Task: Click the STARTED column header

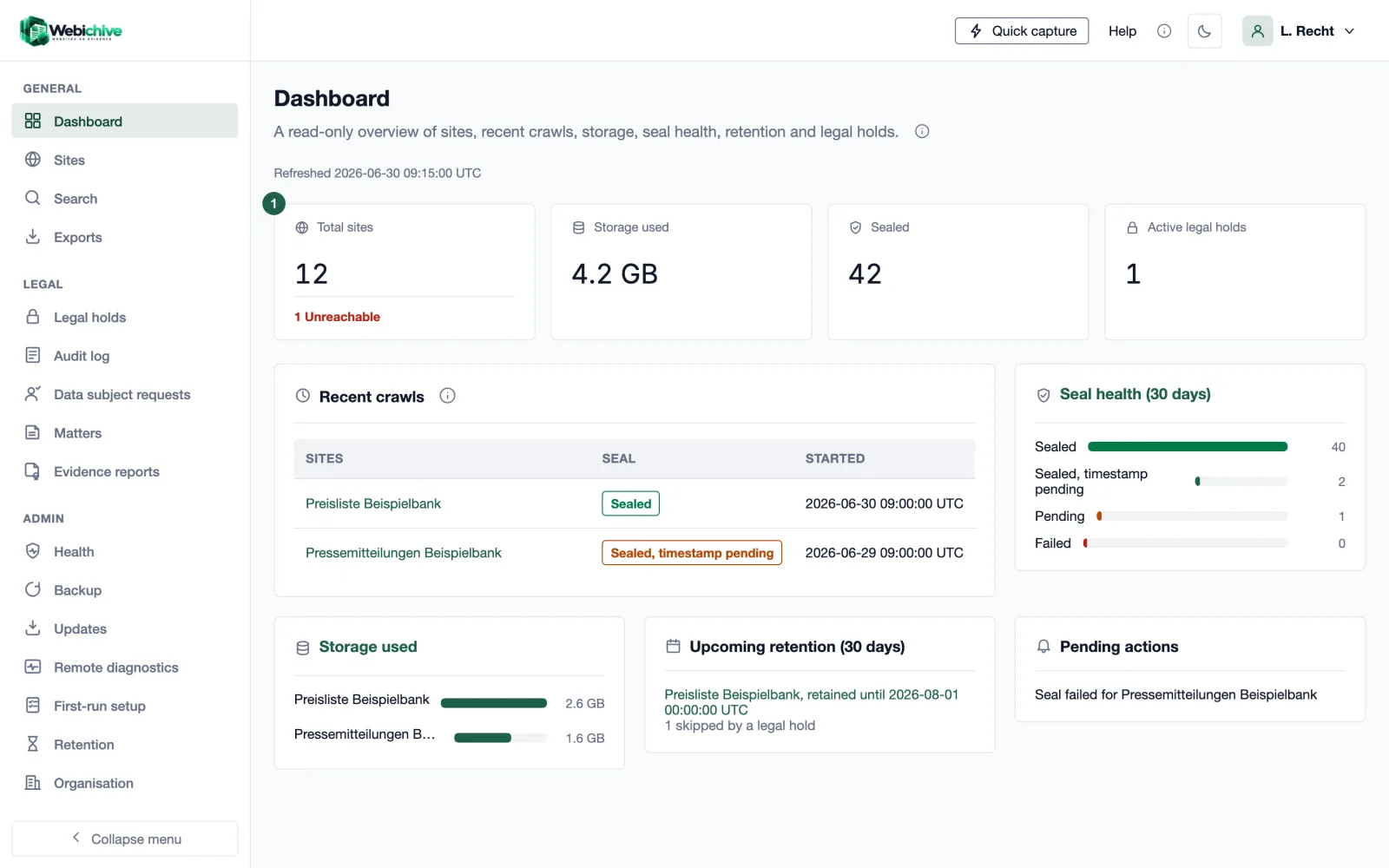Action: (x=835, y=458)
